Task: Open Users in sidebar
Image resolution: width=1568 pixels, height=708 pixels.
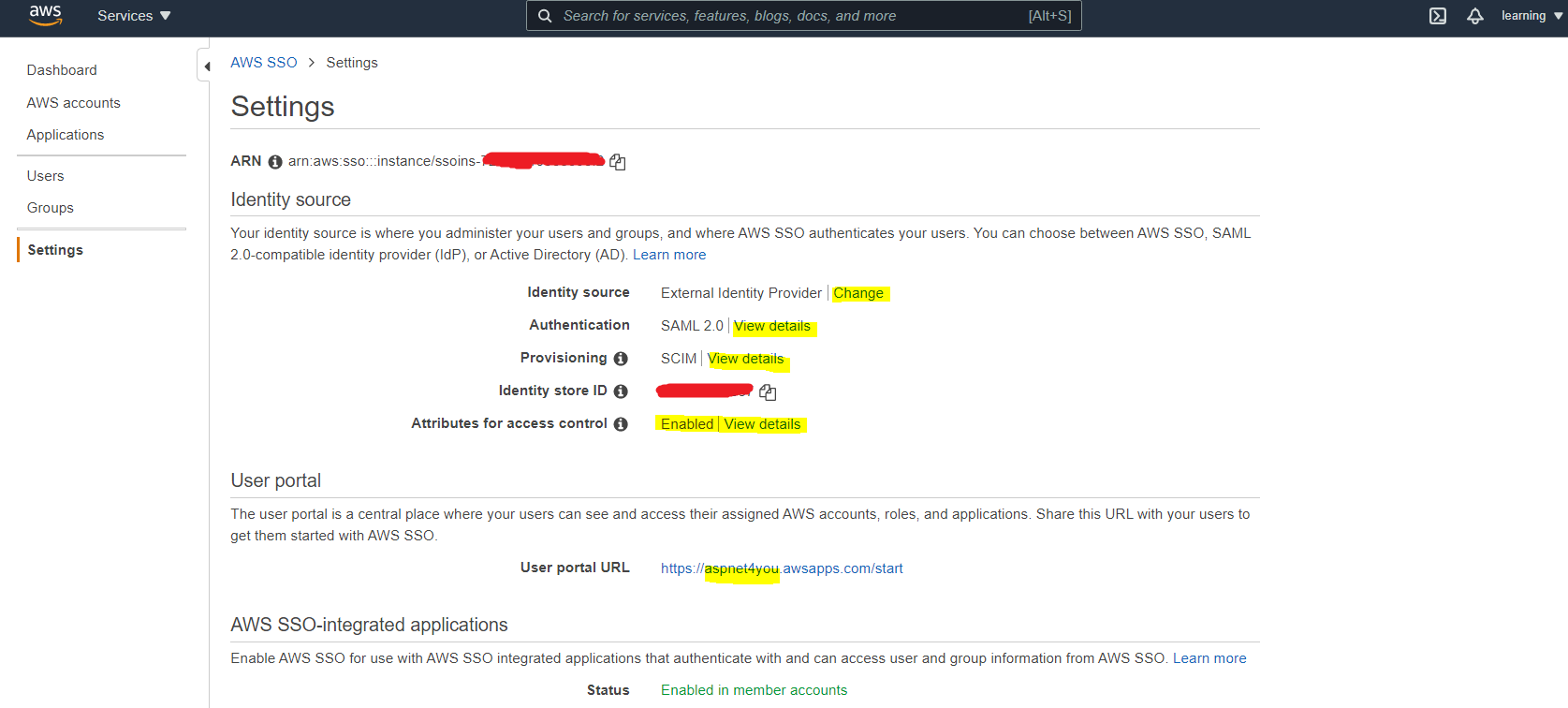Action: click(46, 176)
